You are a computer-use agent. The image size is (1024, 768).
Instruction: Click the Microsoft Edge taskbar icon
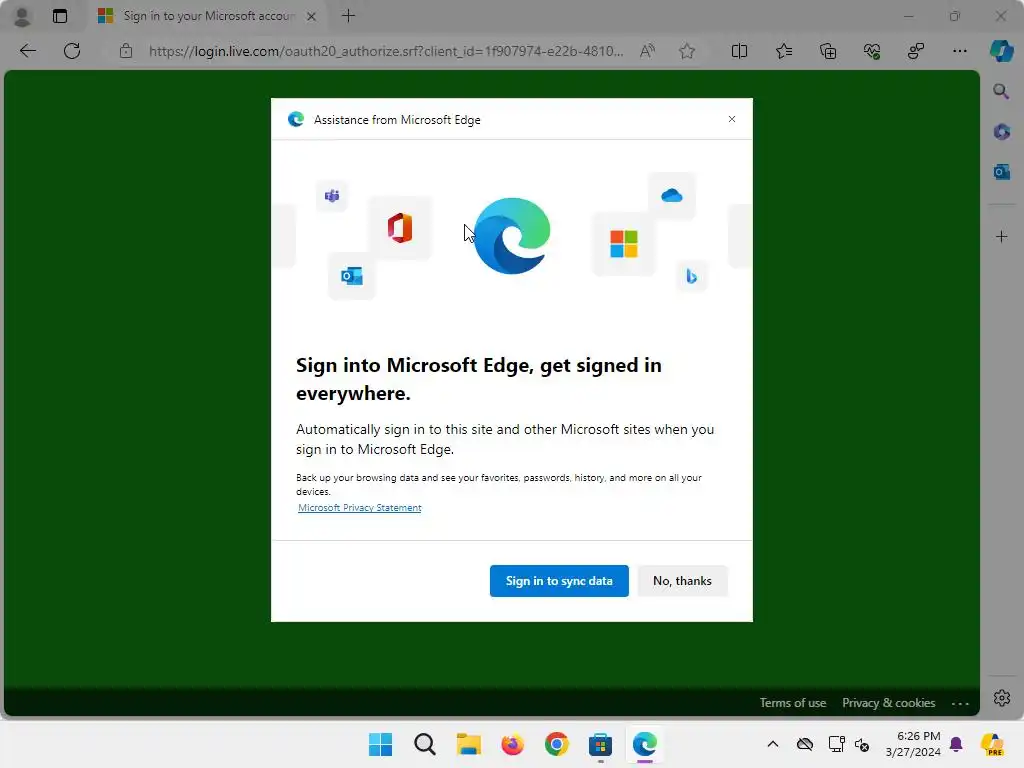pos(645,744)
